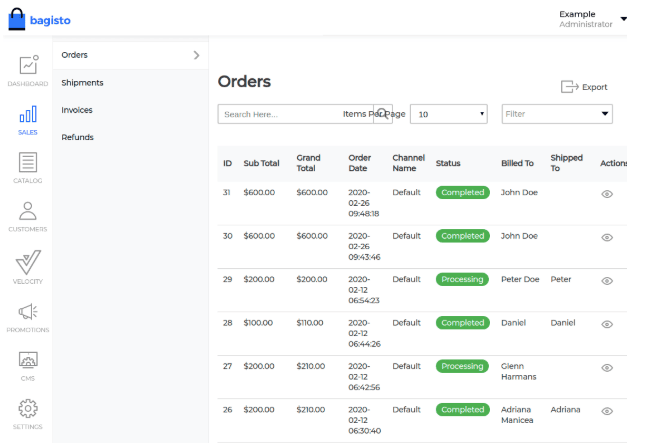Click Processing status badge of order 29

[x=462, y=279]
